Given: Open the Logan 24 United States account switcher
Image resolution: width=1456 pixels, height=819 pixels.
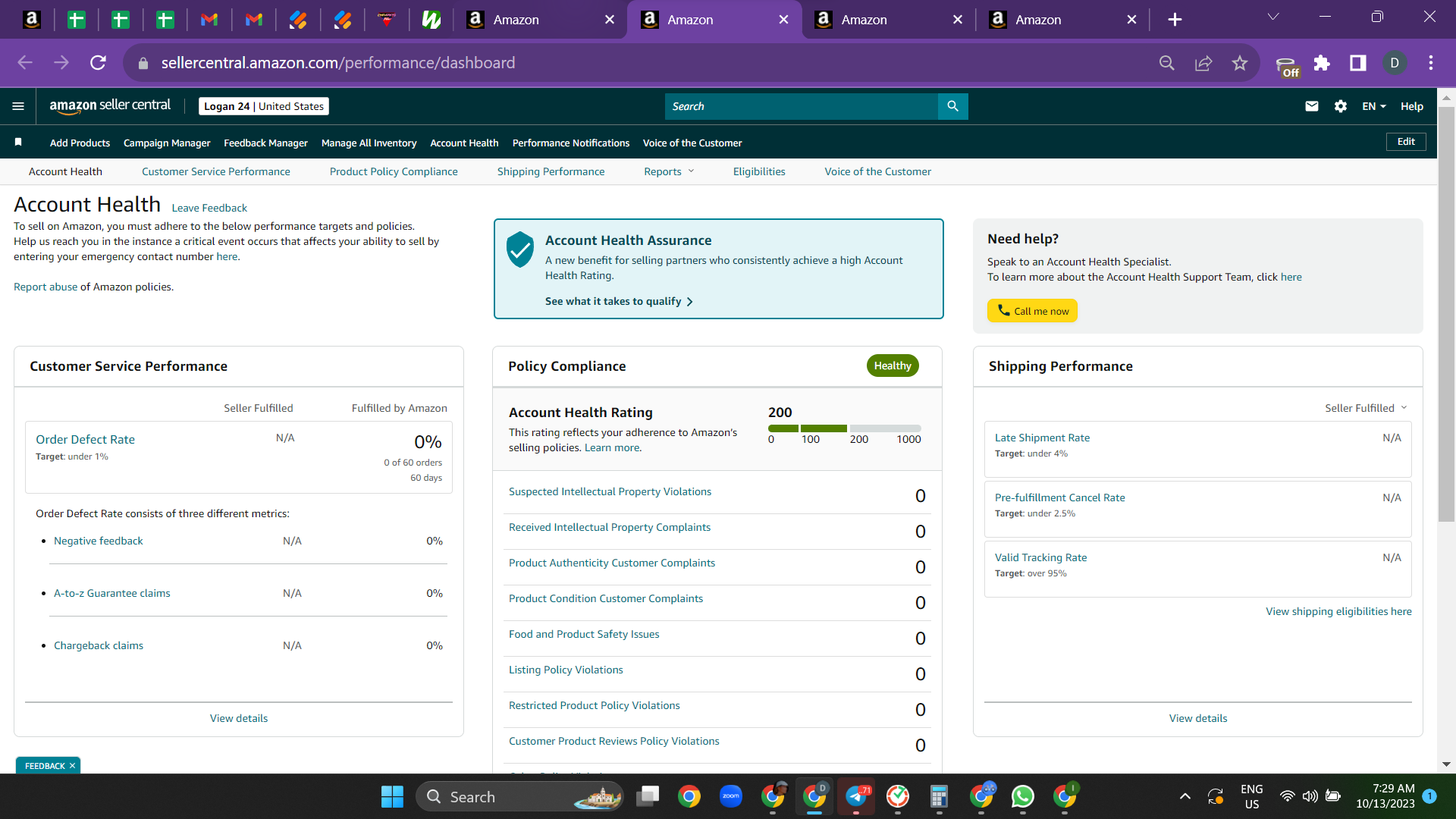Looking at the screenshot, I should (264, 106).
